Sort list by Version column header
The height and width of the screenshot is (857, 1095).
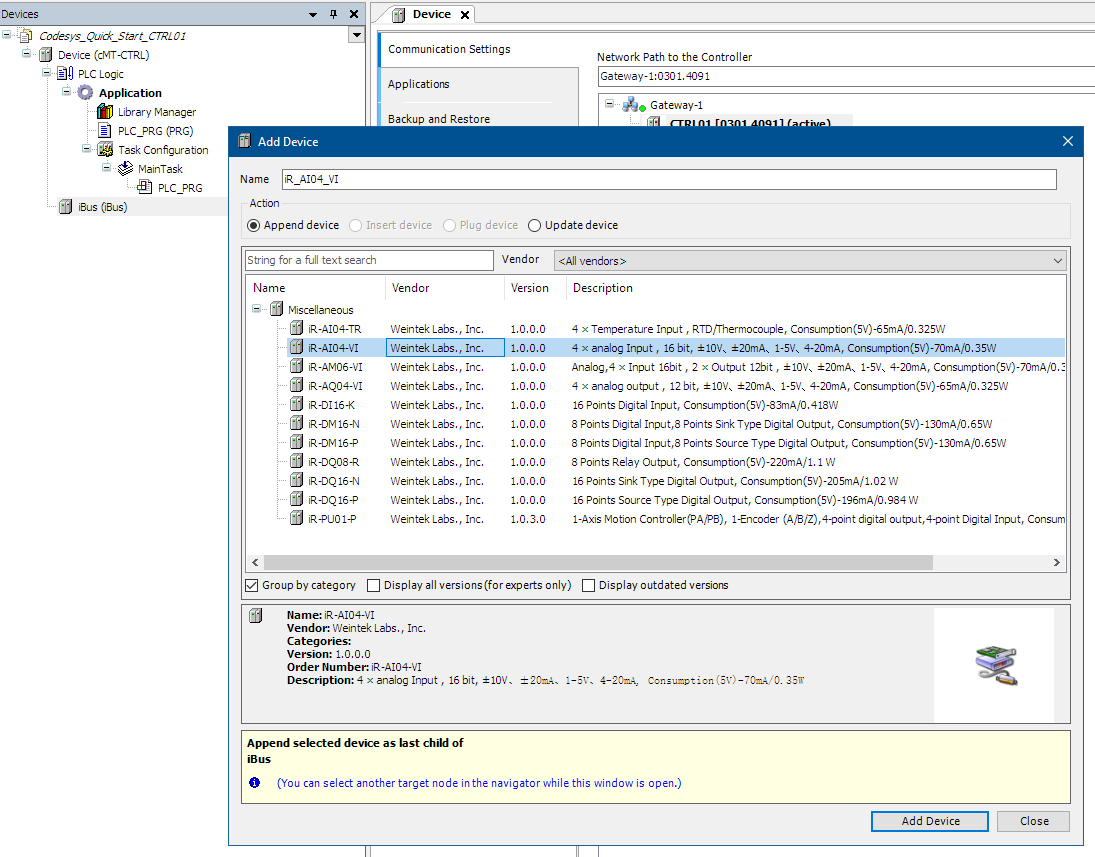529,288
